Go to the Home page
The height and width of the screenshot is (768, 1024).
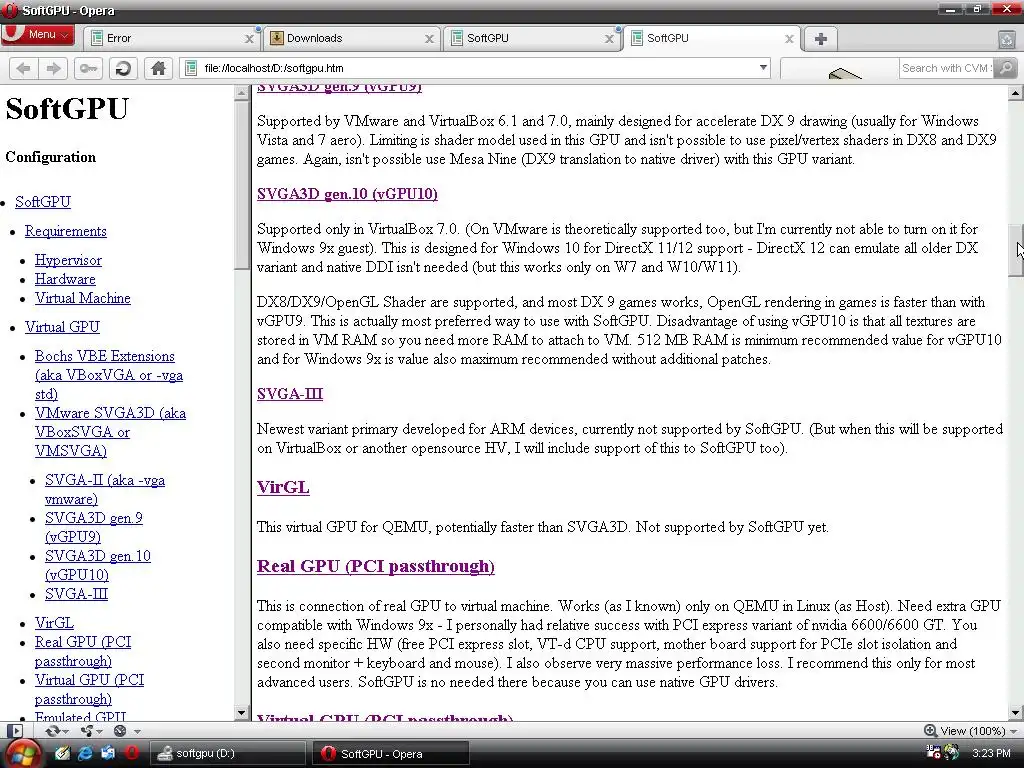point(158,68)
